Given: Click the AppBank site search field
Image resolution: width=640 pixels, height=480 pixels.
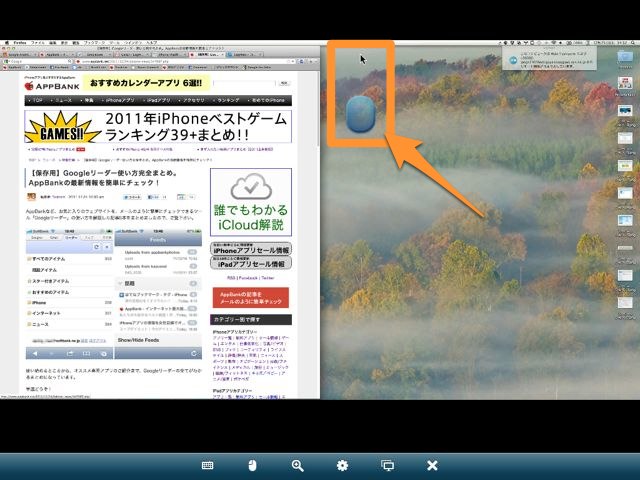Looking at the screenshot, I should point(244,83).
